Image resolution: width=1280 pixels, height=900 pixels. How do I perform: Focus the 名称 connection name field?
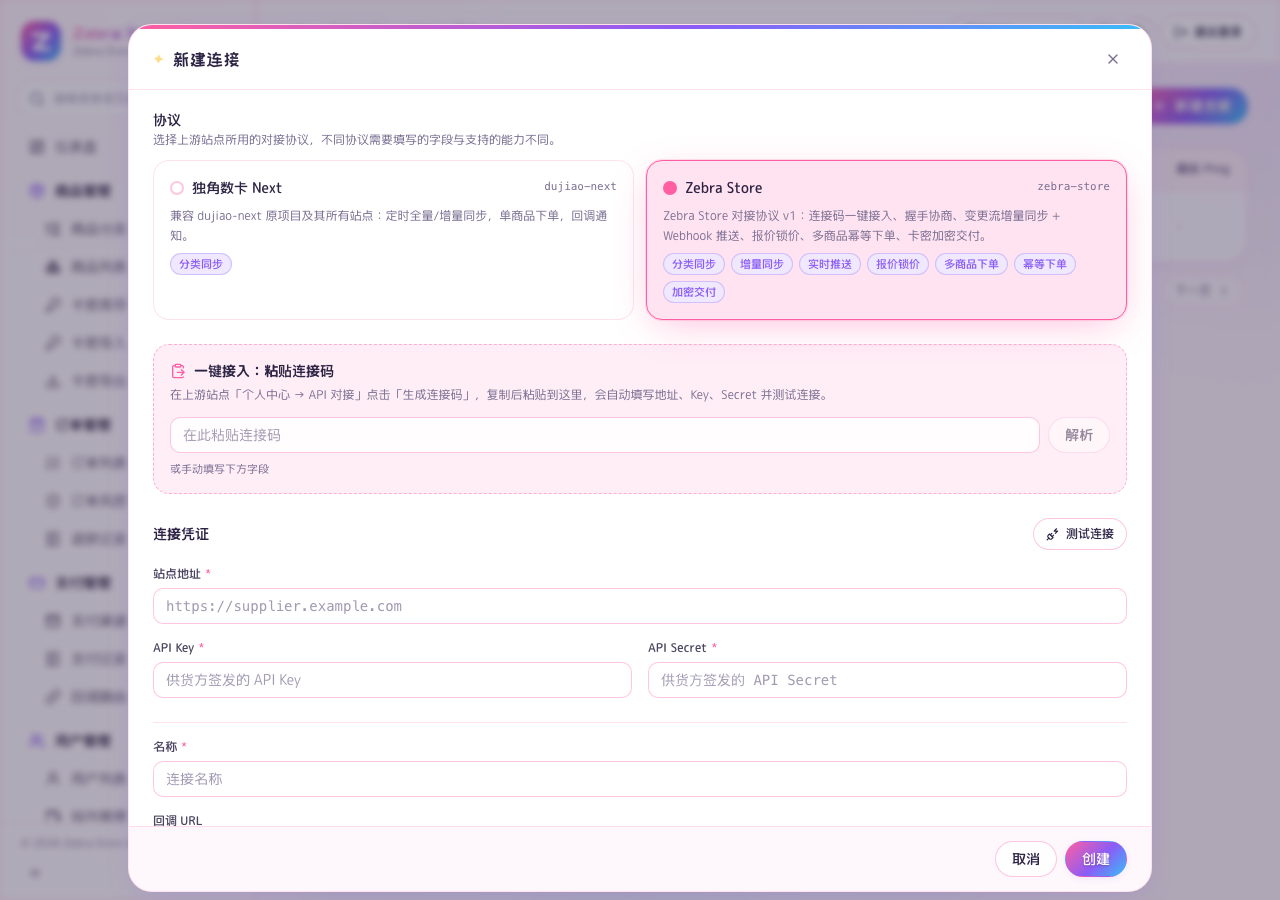pos(640,779)
